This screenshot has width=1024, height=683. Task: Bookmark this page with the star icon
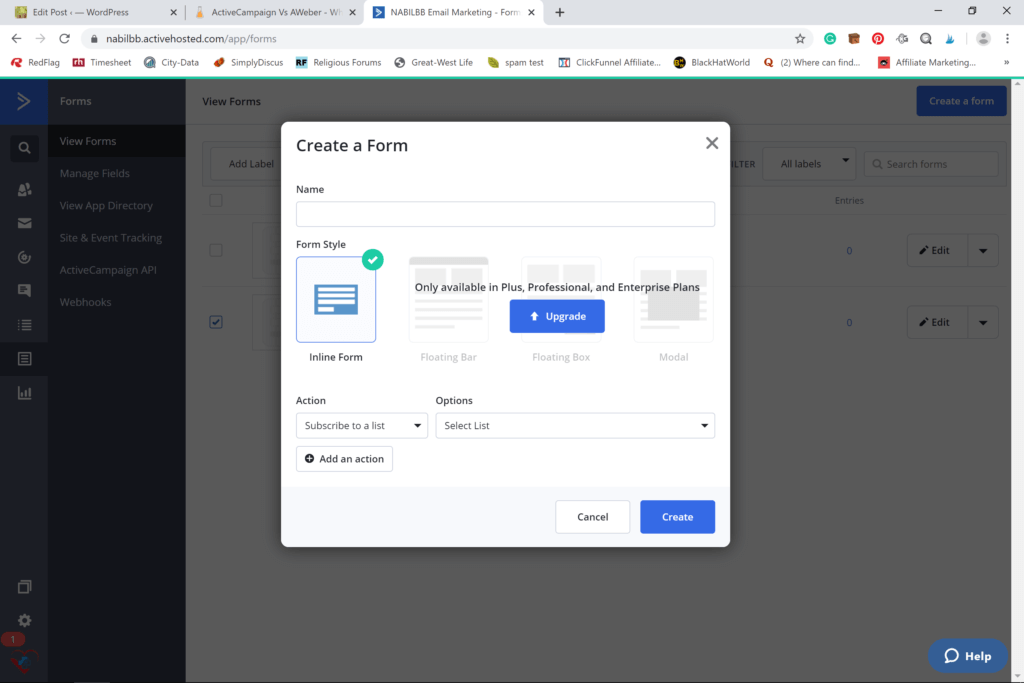point(800,39)
